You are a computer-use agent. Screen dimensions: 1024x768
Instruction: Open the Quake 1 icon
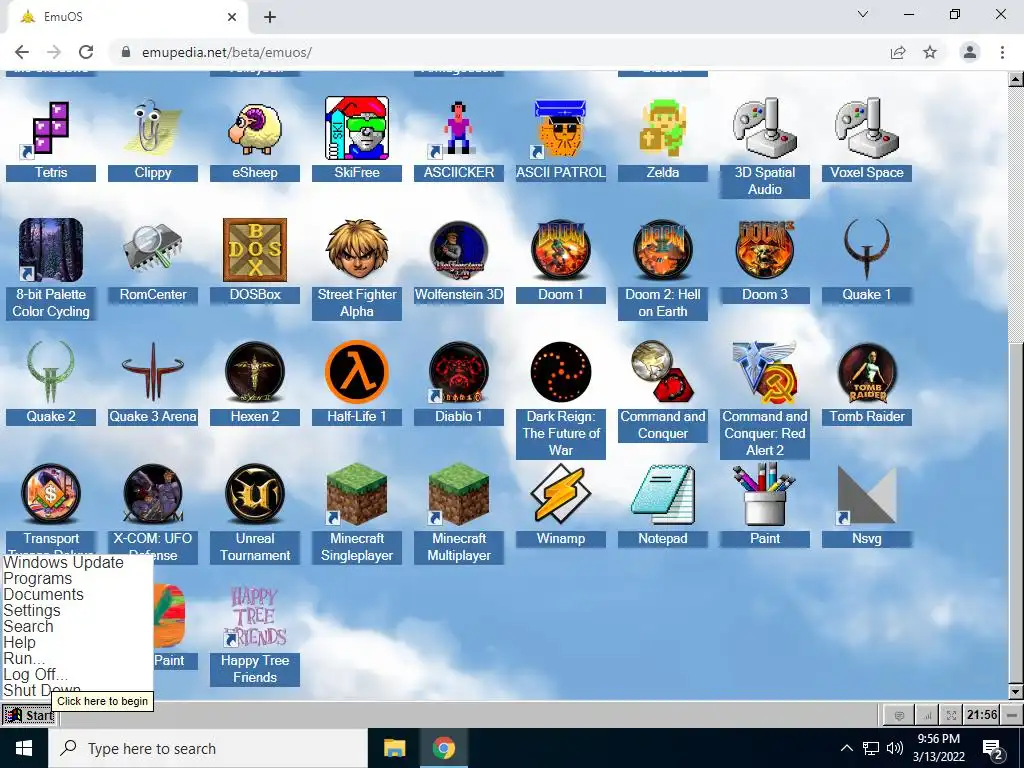coord(867,250)
